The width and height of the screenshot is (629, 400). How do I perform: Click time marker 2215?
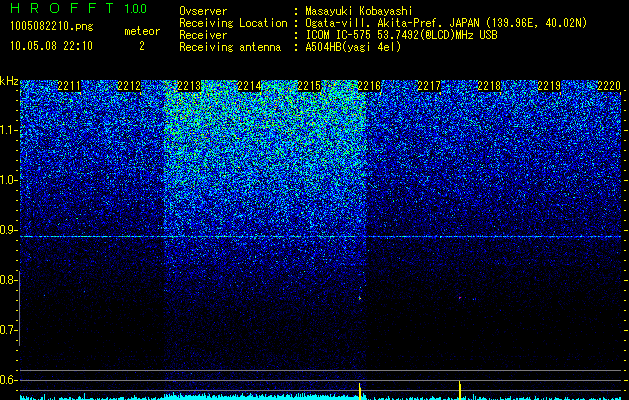point(309,86)
